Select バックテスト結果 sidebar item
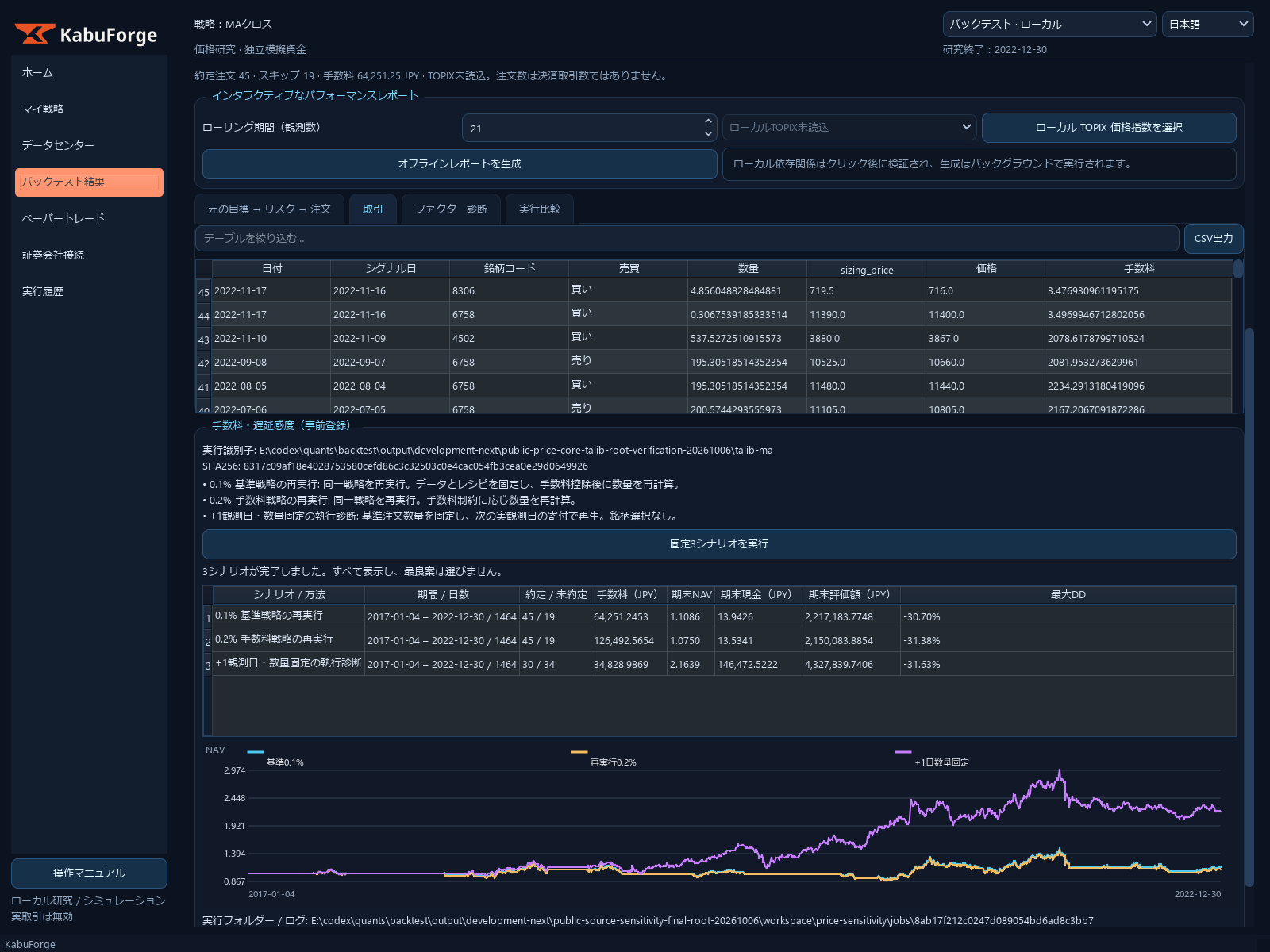The height and width of the screenshot is (952, 1270). coord(89,182)
